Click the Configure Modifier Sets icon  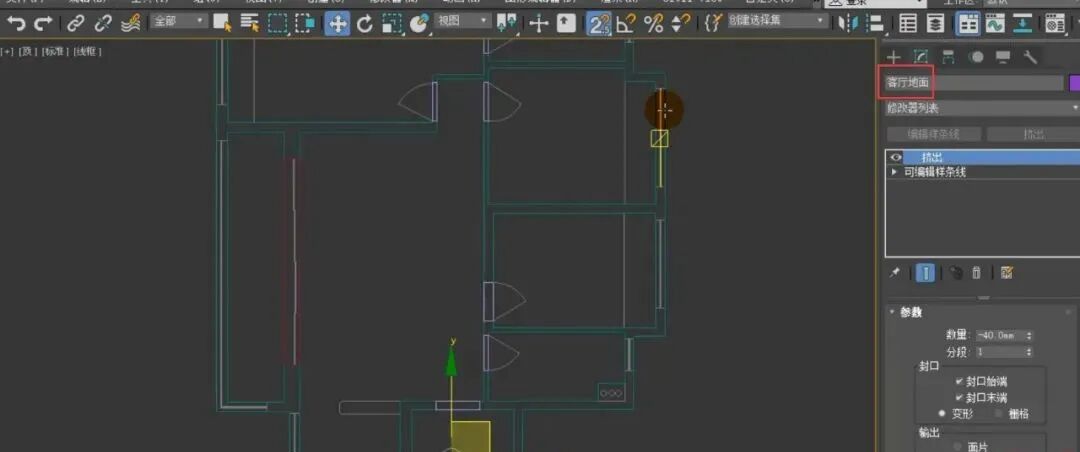click(1007, 273)
